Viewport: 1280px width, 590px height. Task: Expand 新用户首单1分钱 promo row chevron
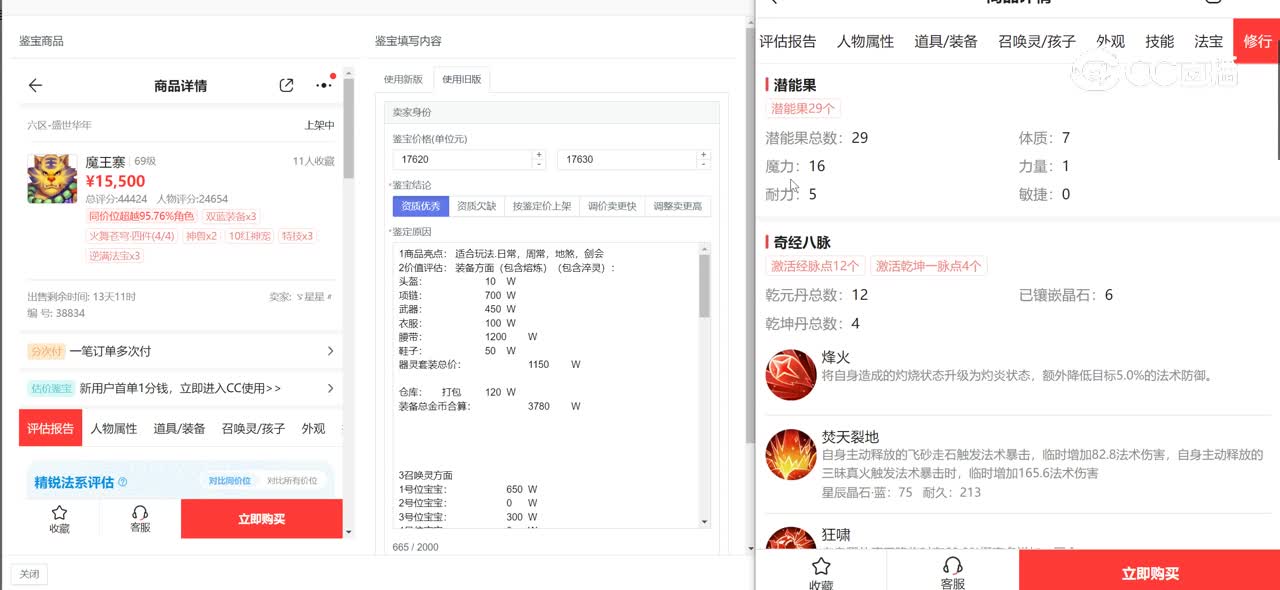331,388
